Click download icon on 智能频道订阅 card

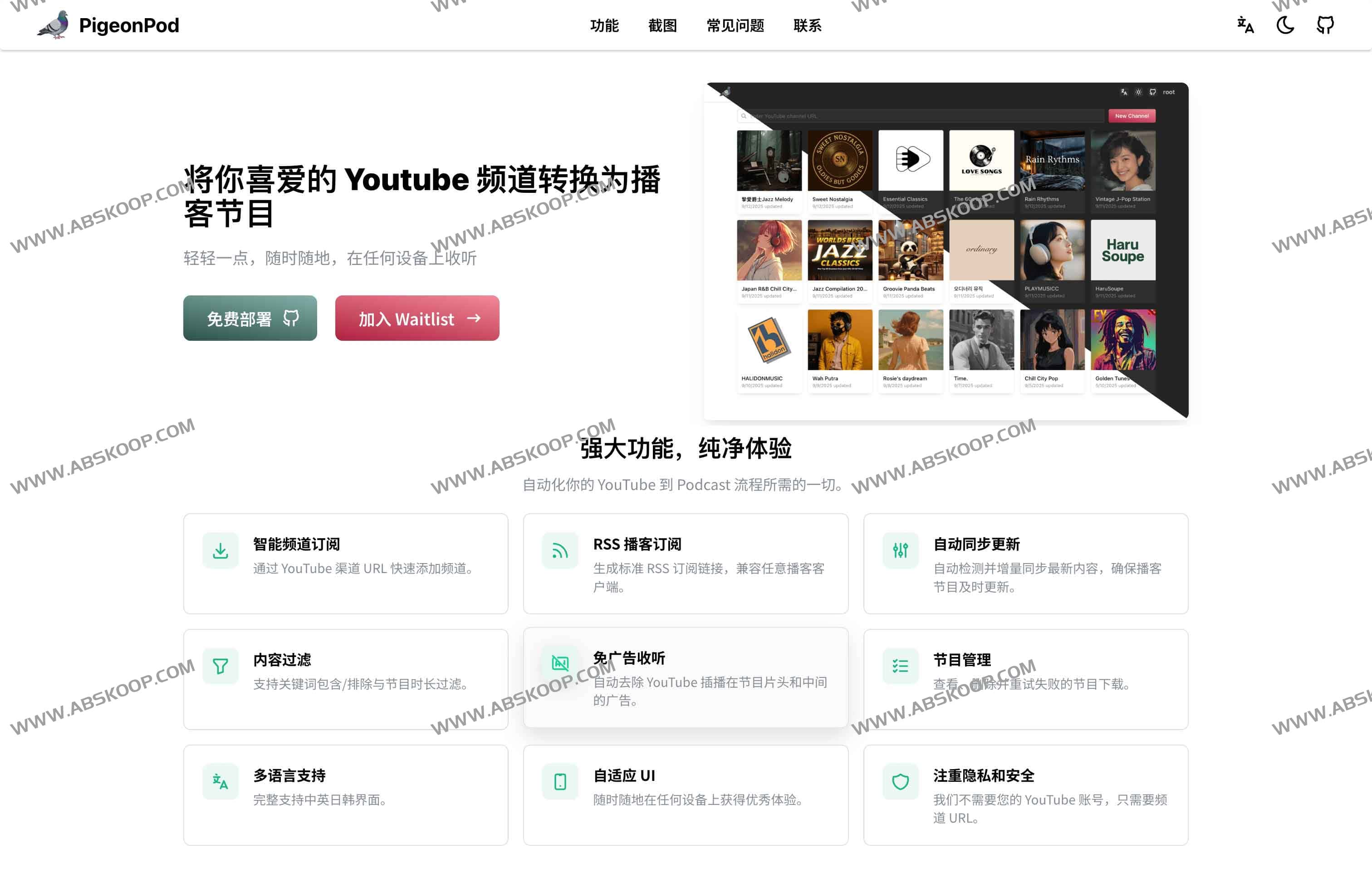click(x=220, y=551)
